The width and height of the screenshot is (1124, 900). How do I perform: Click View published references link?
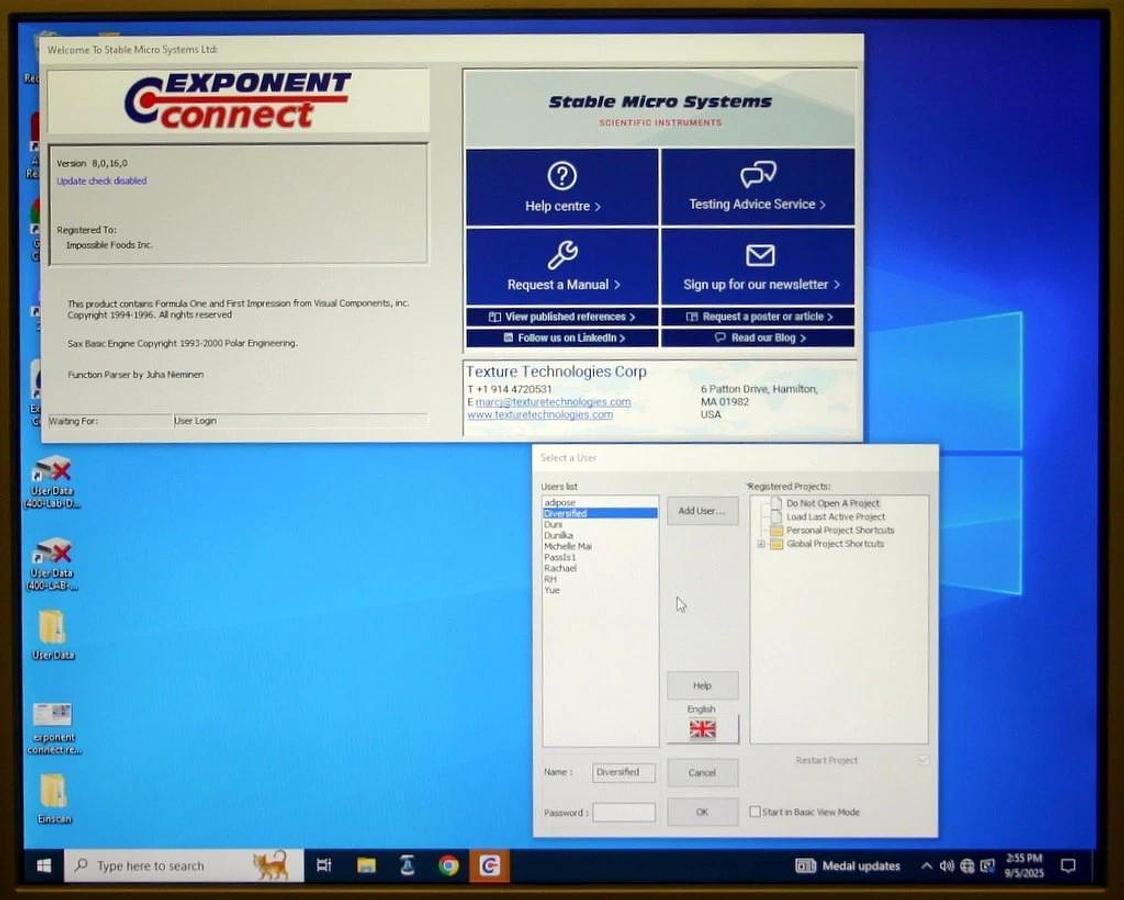561,317
